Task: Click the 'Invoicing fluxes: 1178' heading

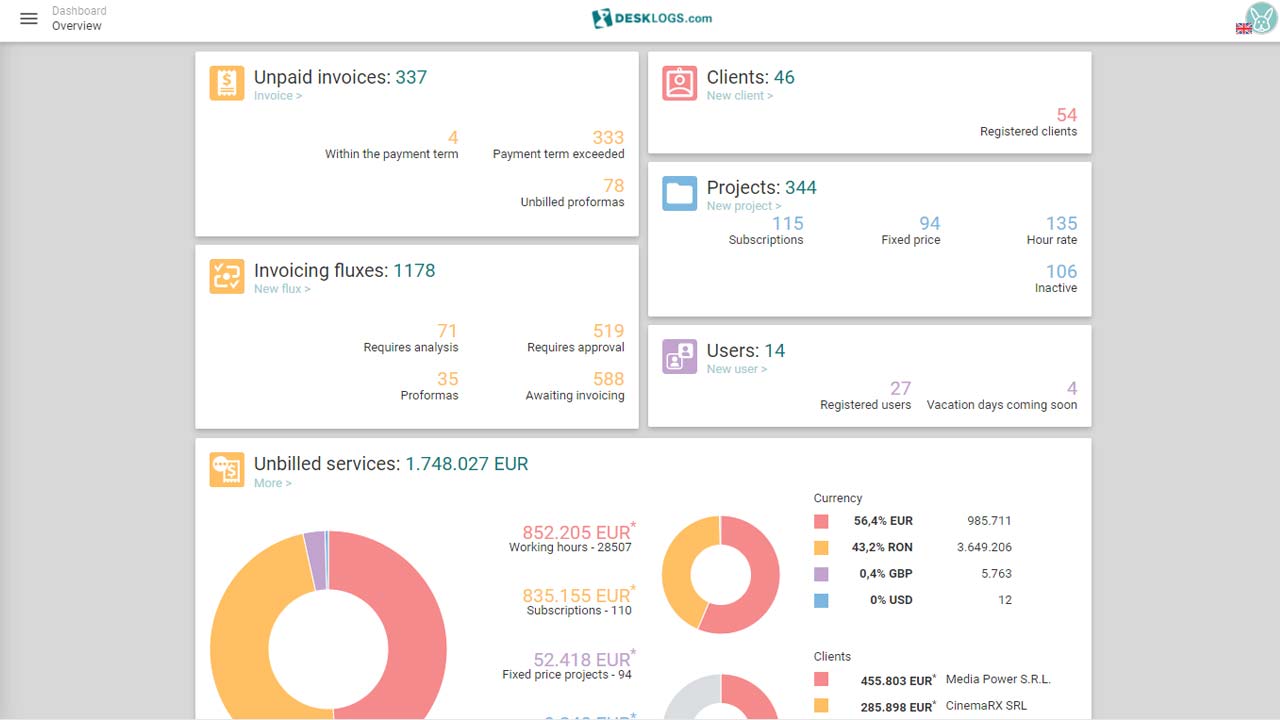Action: coord(344,270)
